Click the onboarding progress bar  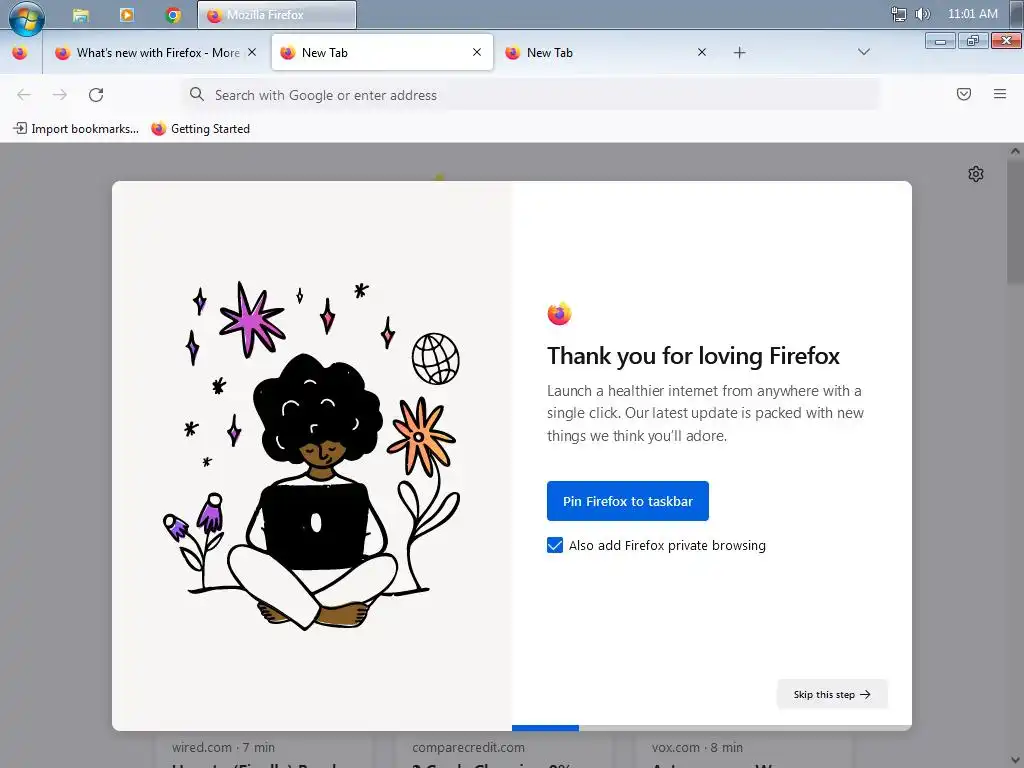coord(712,728)
